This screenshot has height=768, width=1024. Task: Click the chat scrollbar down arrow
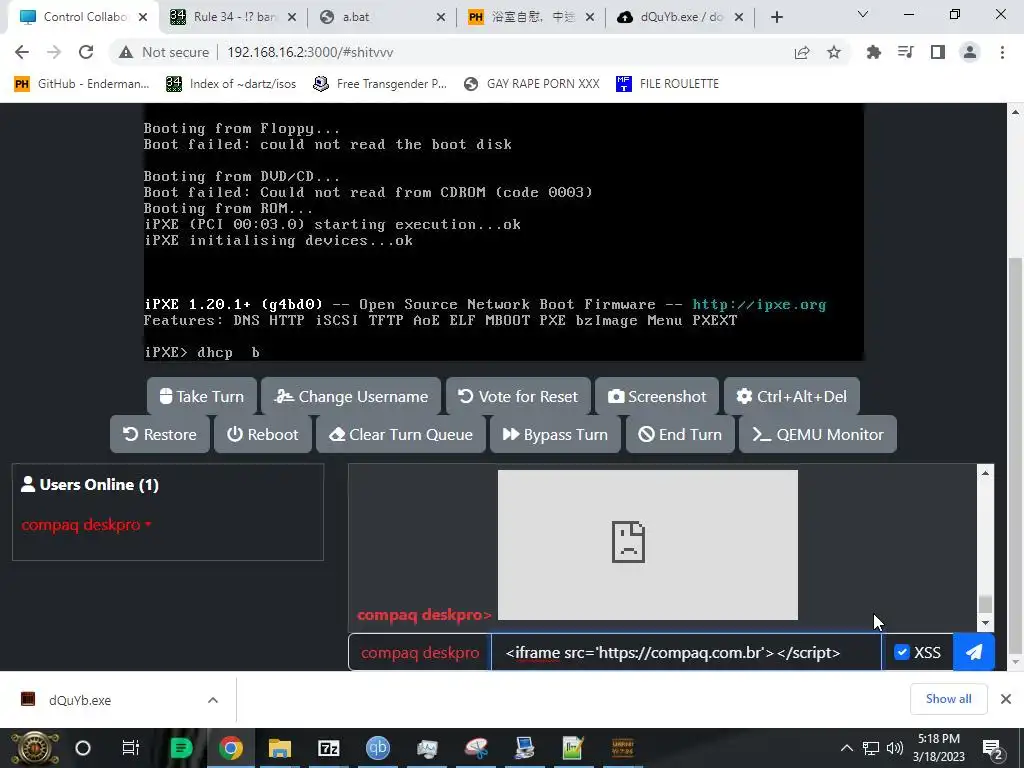click(x=985, y=623)
